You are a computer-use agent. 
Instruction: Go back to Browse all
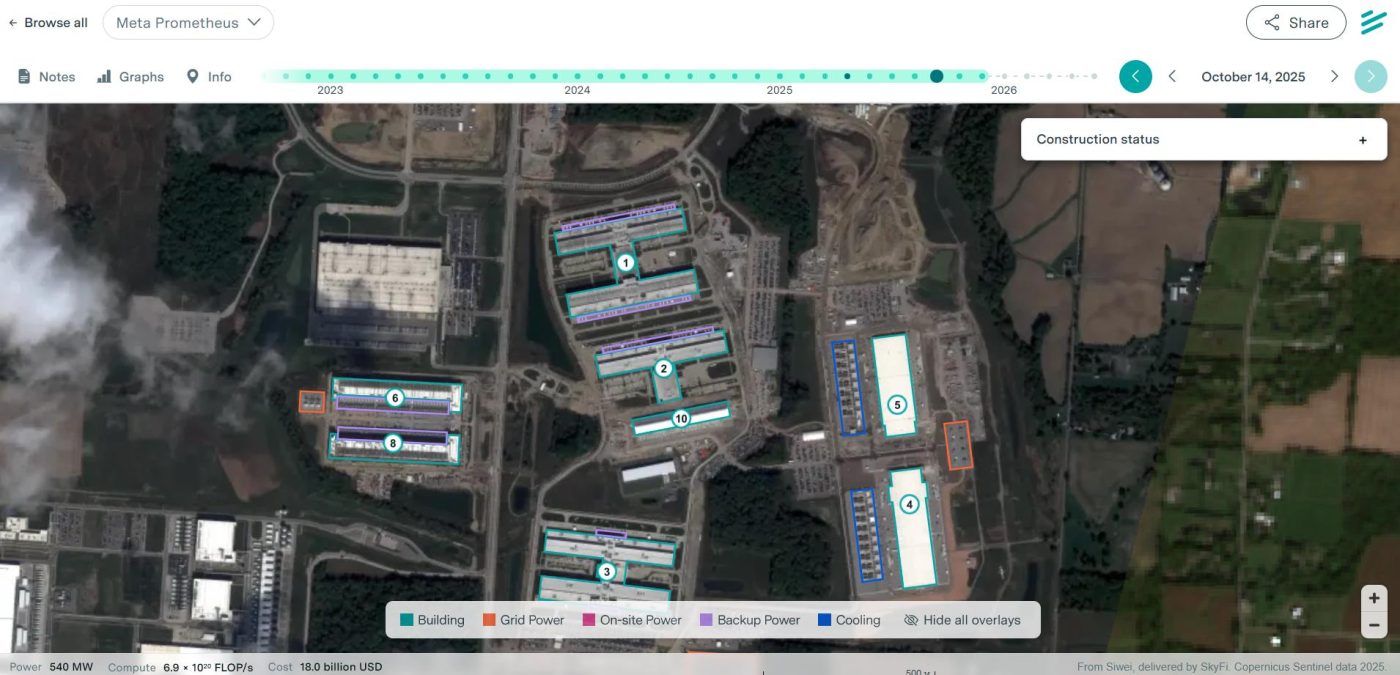(48, 23)
